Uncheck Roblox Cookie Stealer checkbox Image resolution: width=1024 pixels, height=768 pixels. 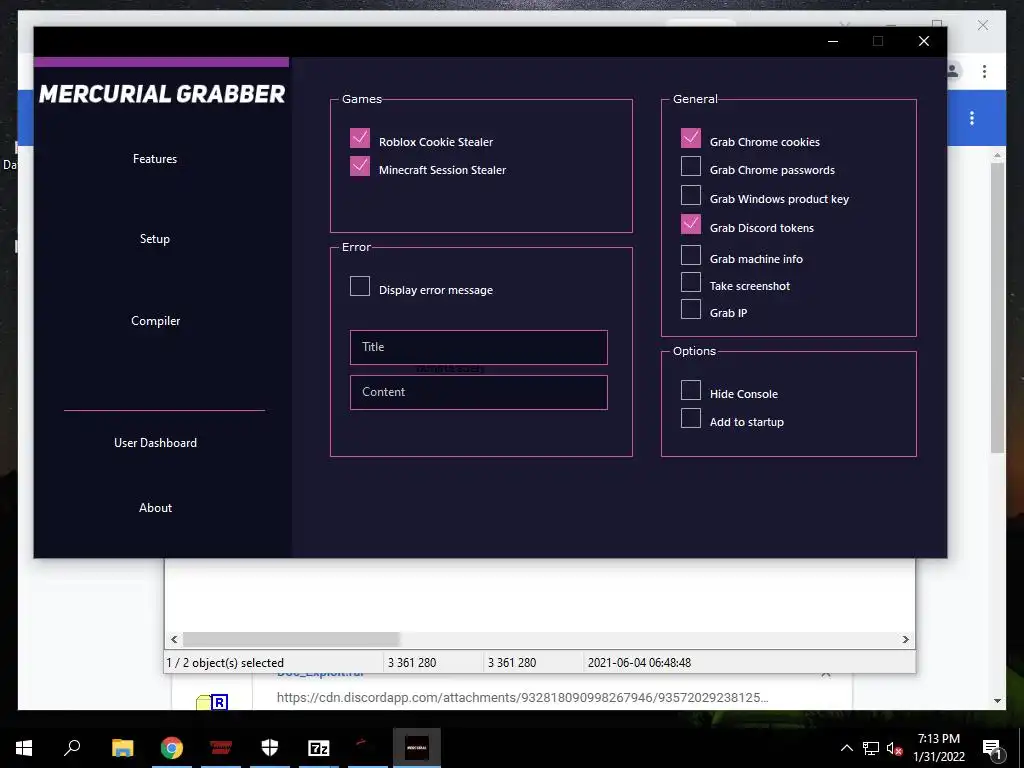pos(360,138)
